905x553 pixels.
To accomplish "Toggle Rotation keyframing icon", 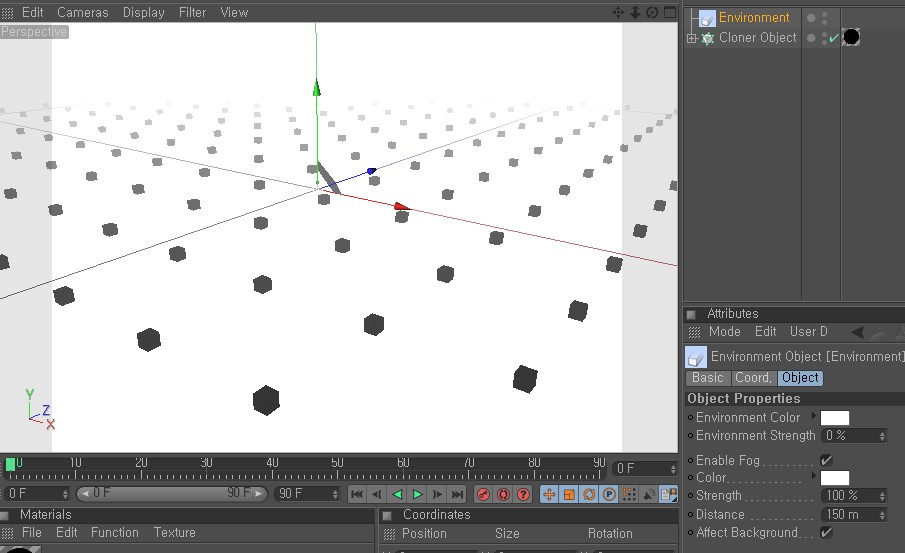I will click(589, 494).
